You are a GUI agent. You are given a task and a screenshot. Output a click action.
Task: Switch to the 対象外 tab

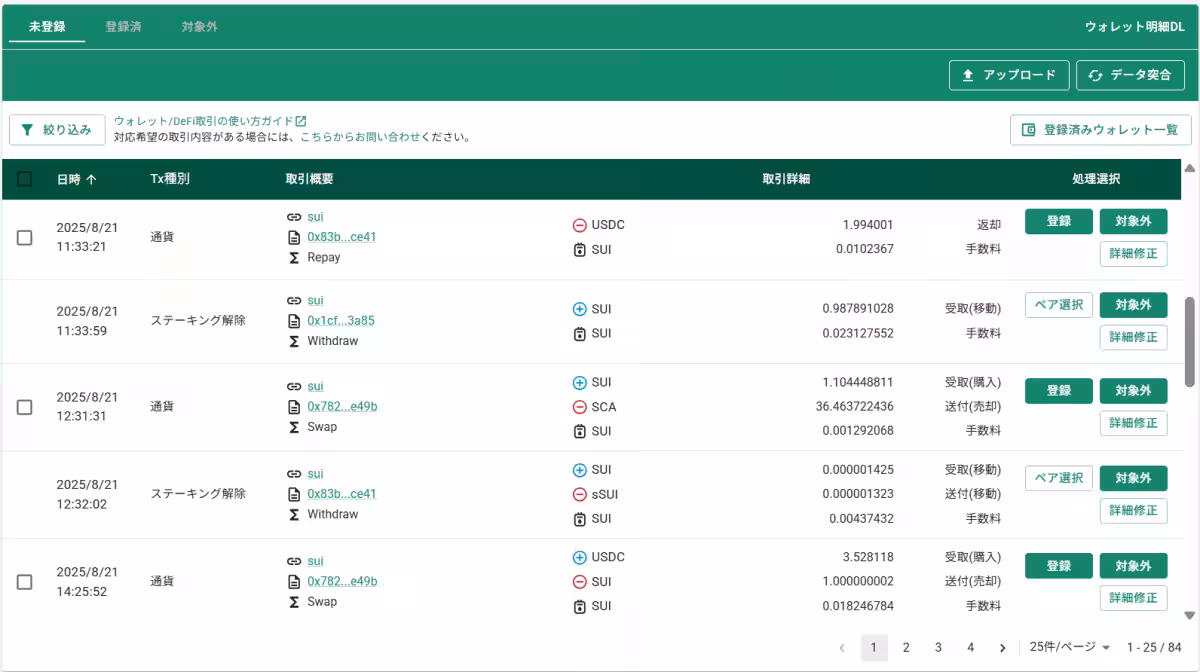click(x=199, y=27)
